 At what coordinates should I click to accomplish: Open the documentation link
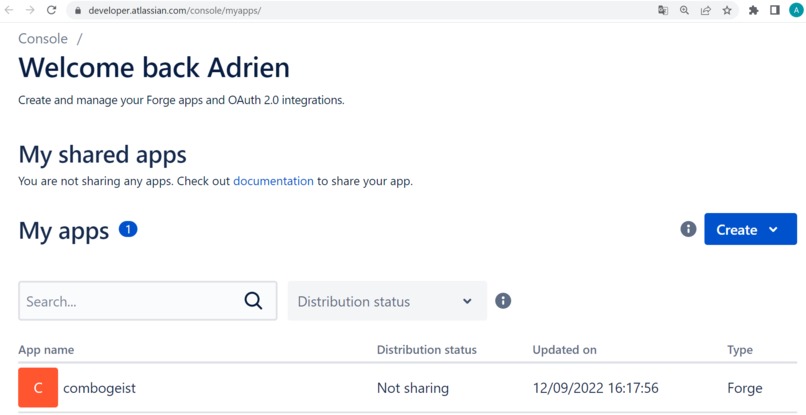pyautogui.click(x=273, y=181)
